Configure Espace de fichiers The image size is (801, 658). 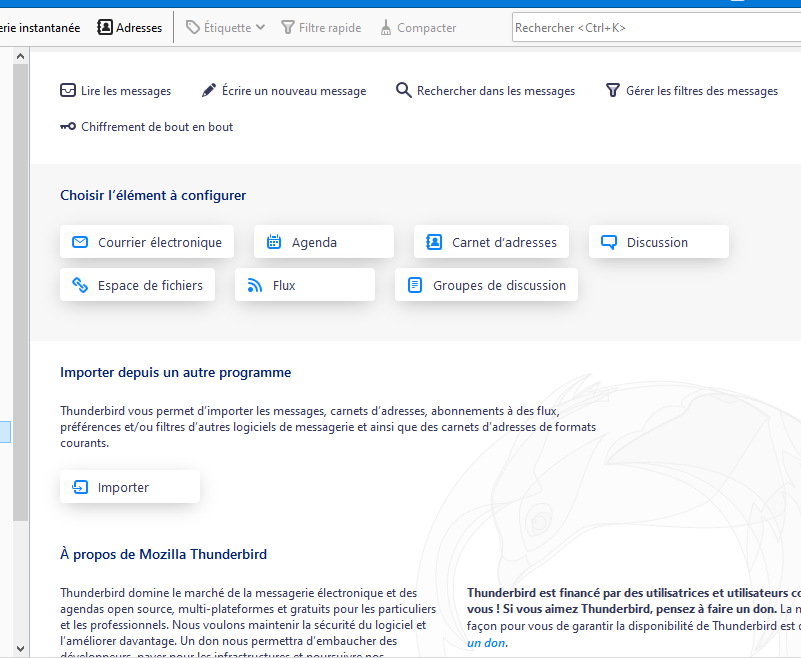point(137,285)
